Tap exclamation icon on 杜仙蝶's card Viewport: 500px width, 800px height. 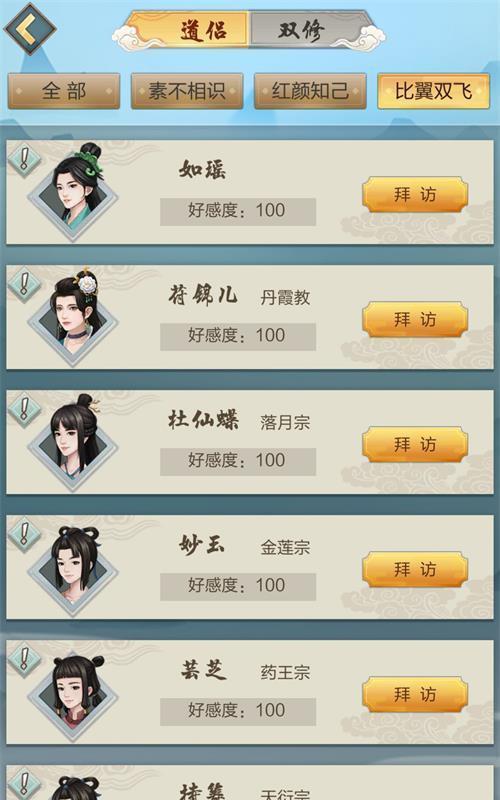pyautogui.click(x=24, y=409)
